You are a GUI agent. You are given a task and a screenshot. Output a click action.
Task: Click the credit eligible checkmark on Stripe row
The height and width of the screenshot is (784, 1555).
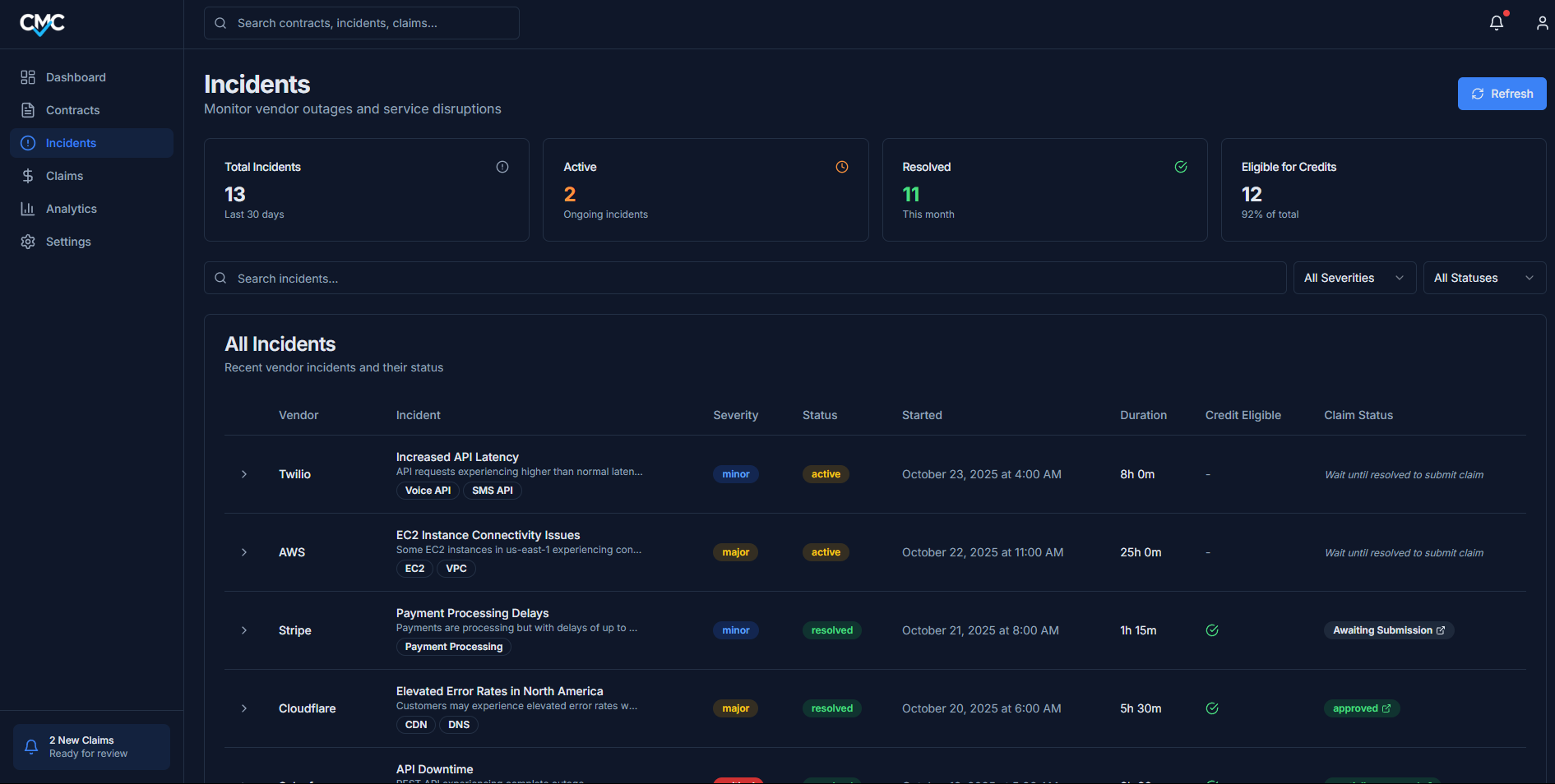point(1211,630)
